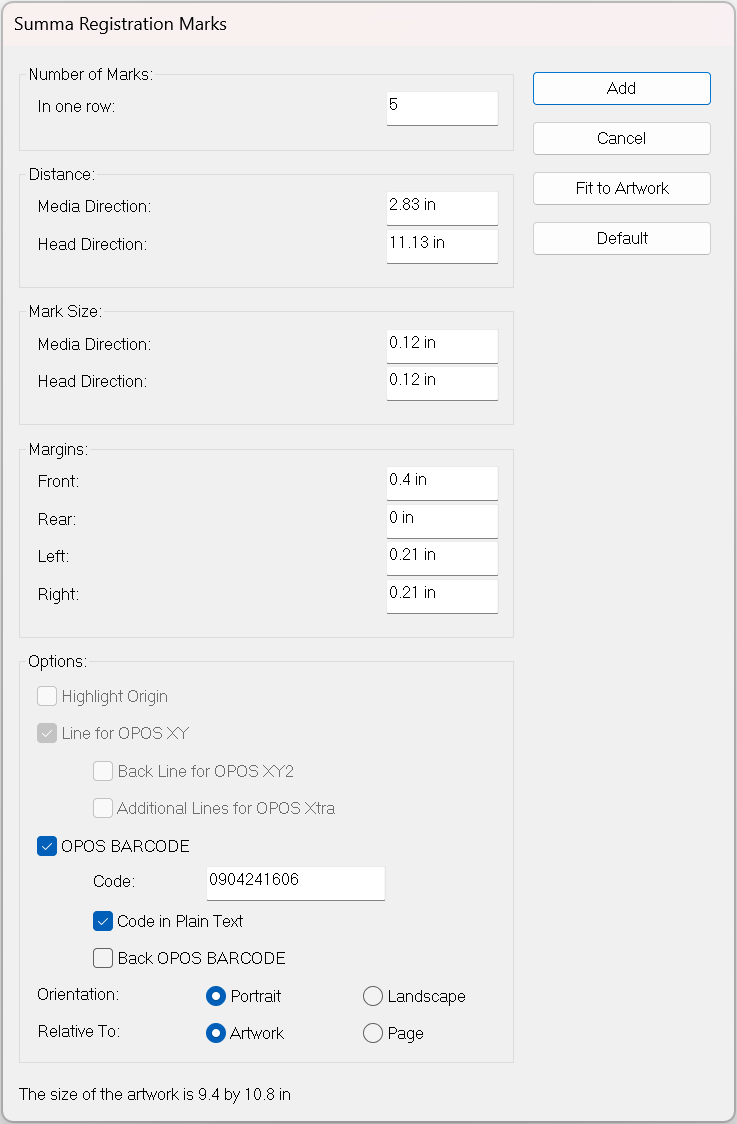Click the Relative To label
The image size is (737, 1124).
[x=79, y=1032]
